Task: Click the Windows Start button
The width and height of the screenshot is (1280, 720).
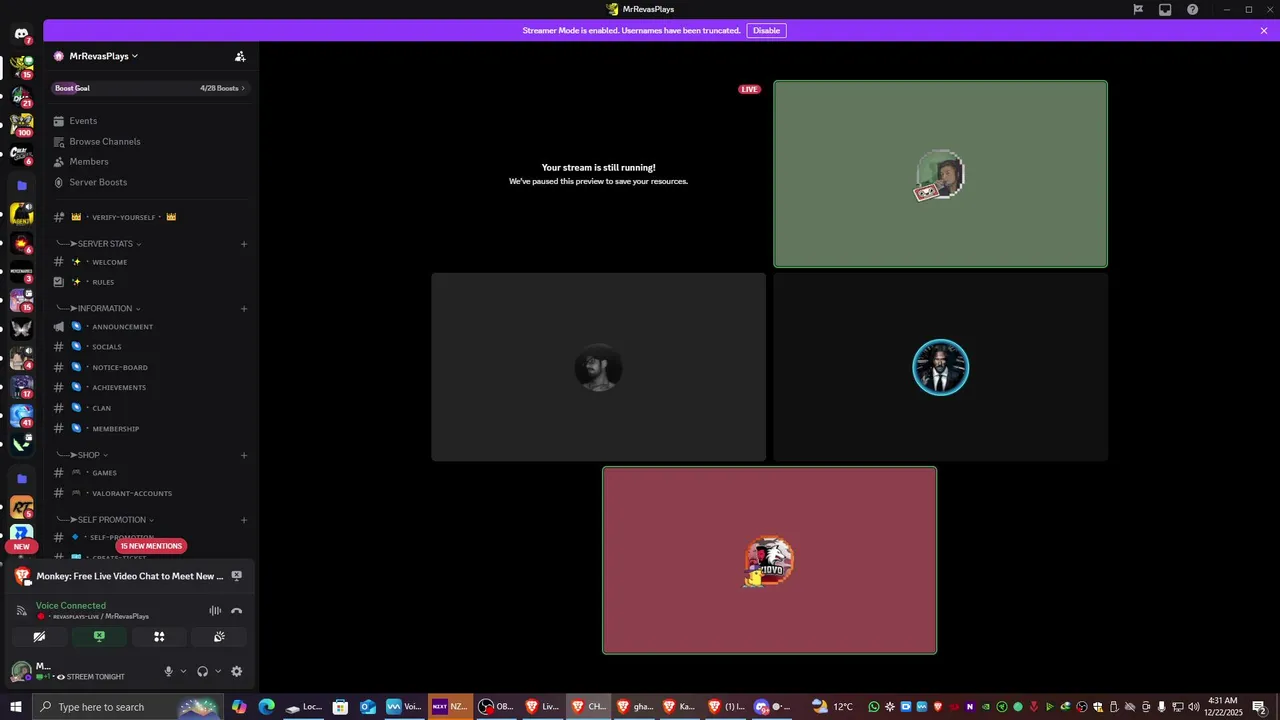Action: click(x=15, y=707)
